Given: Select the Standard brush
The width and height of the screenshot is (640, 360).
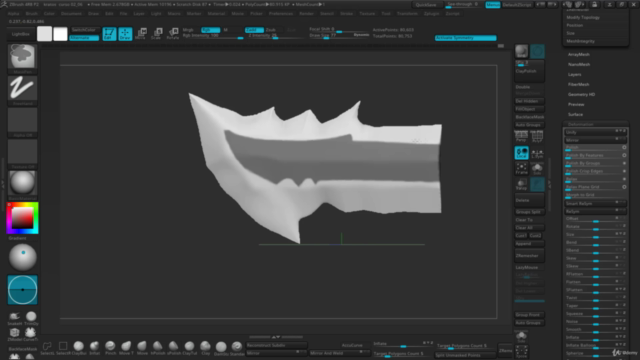Looking at the screenshot, I should pos(237,348).
